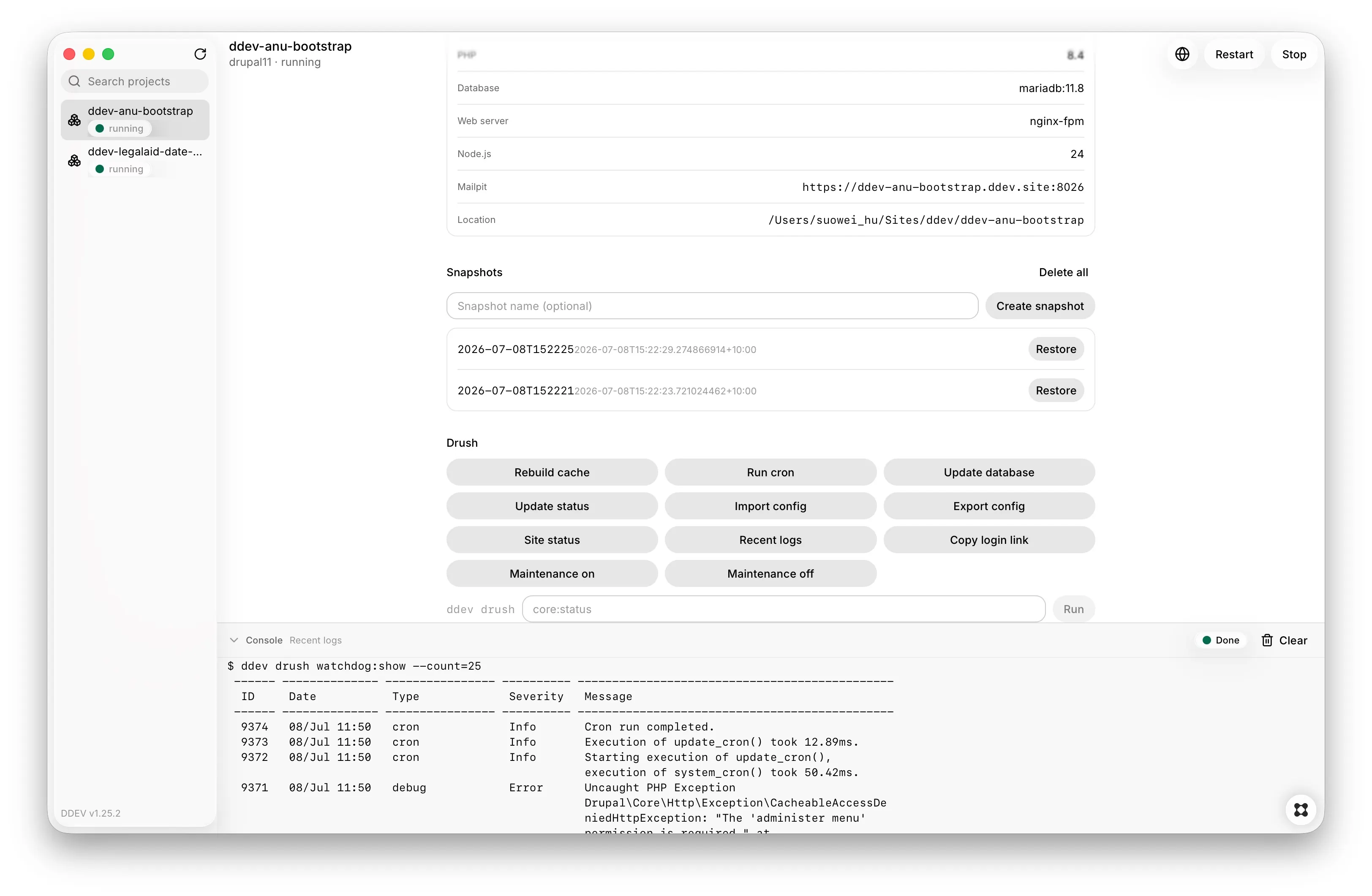Click "Cron run completed." message

(649, 727)
